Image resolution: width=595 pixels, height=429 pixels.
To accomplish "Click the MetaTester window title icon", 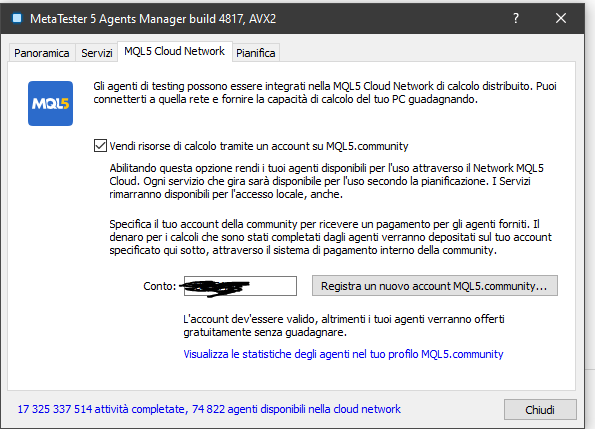I will (x=17, y=18).
